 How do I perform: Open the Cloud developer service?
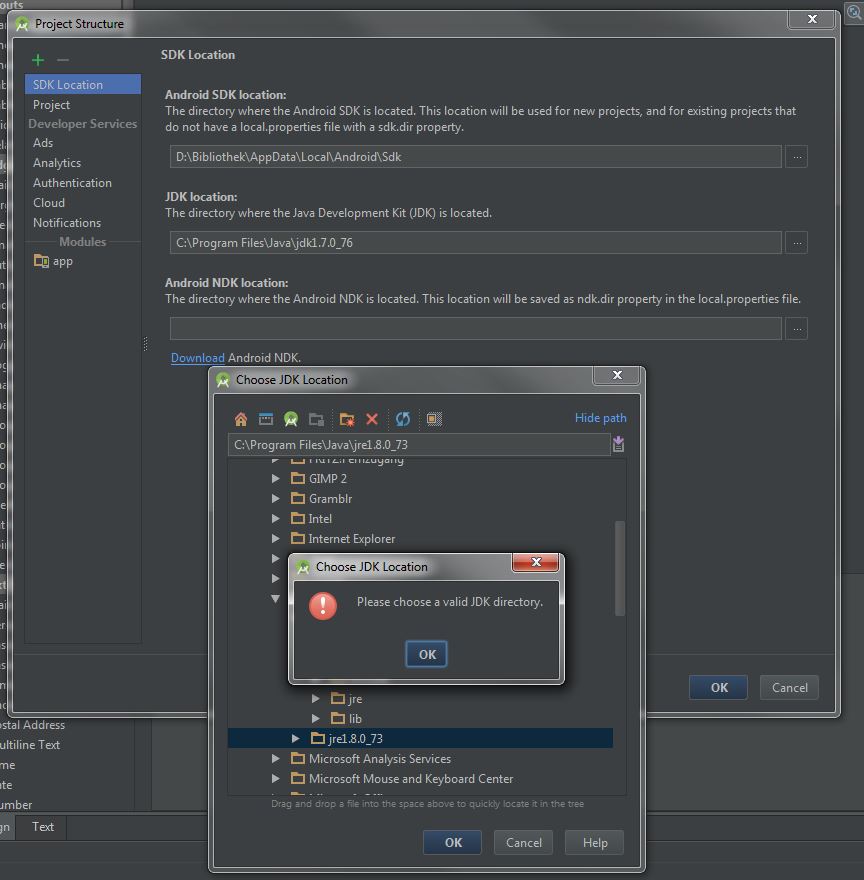pyautogui.click(x=48, y=203)
